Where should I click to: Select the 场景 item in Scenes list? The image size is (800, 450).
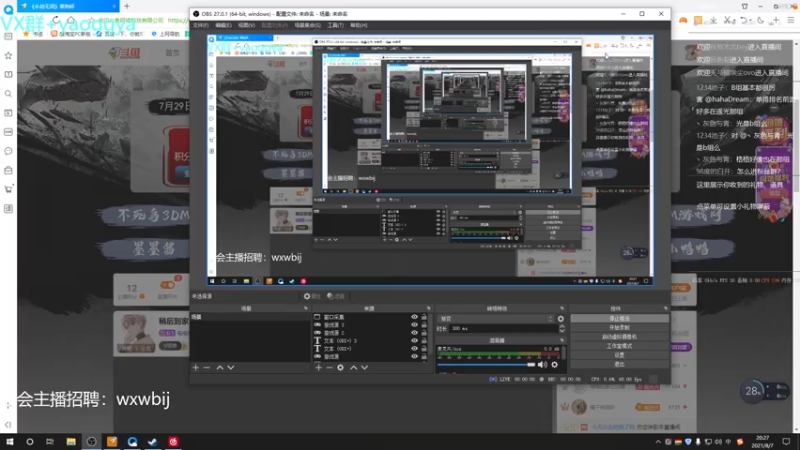point(250,317)
